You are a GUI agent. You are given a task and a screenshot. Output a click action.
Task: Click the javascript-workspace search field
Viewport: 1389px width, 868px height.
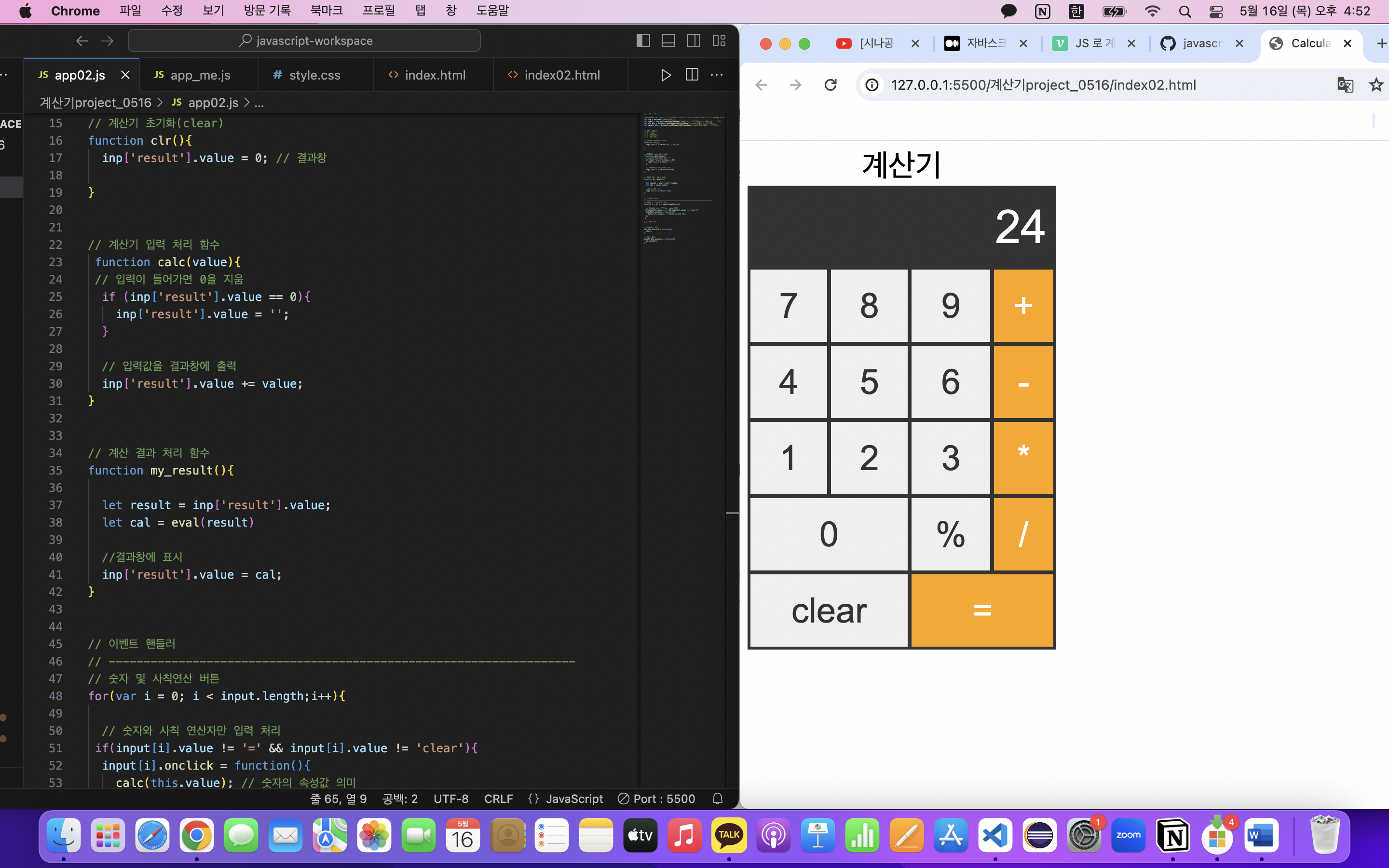tap(304, 41)
